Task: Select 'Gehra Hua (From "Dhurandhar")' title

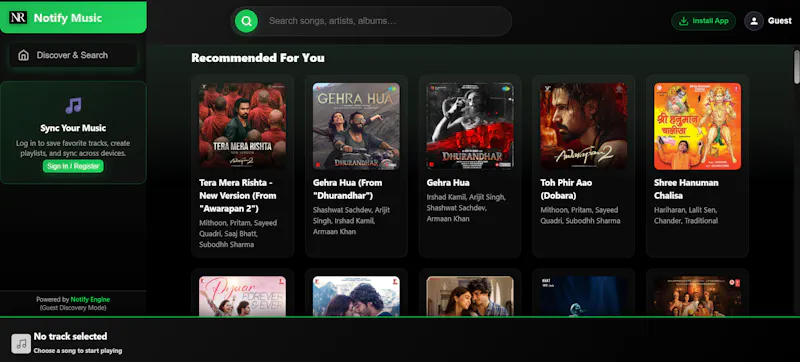Action: [x=347, y=189]
